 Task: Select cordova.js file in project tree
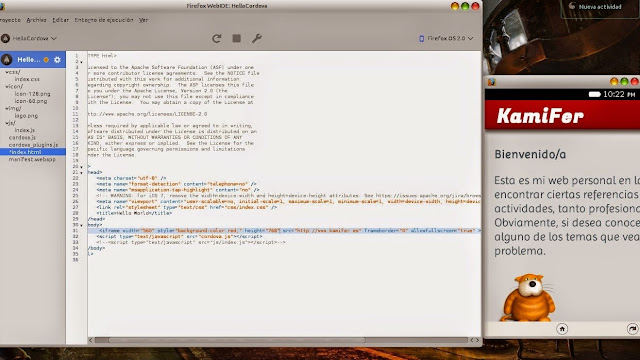(x=22, y=137)
